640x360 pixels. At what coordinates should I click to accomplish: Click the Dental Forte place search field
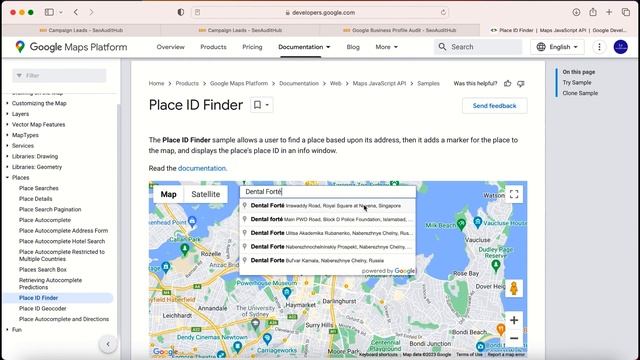pyautogui.click(x=328, y=191)
